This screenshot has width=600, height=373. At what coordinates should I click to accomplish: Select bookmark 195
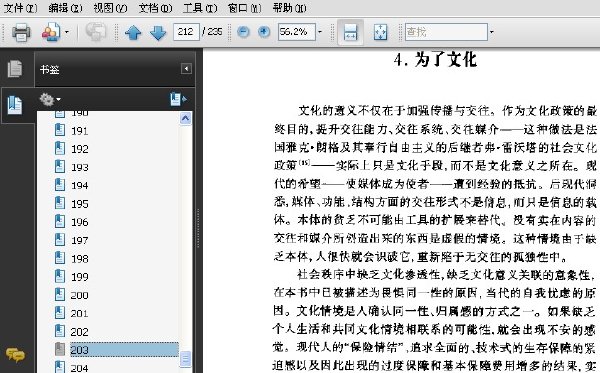tap(80, 204)
